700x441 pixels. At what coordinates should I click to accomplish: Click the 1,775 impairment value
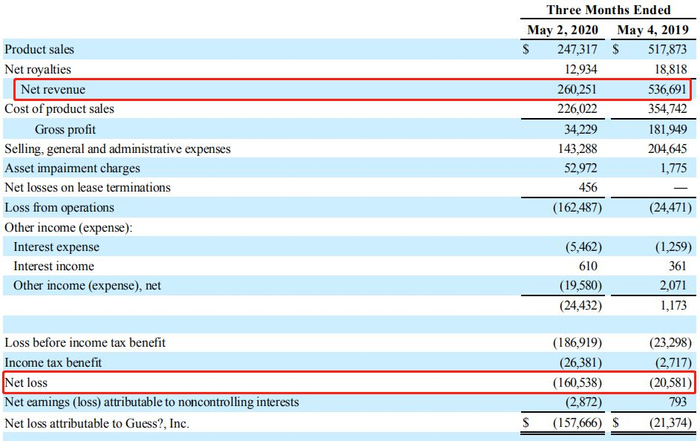[674, 168]
